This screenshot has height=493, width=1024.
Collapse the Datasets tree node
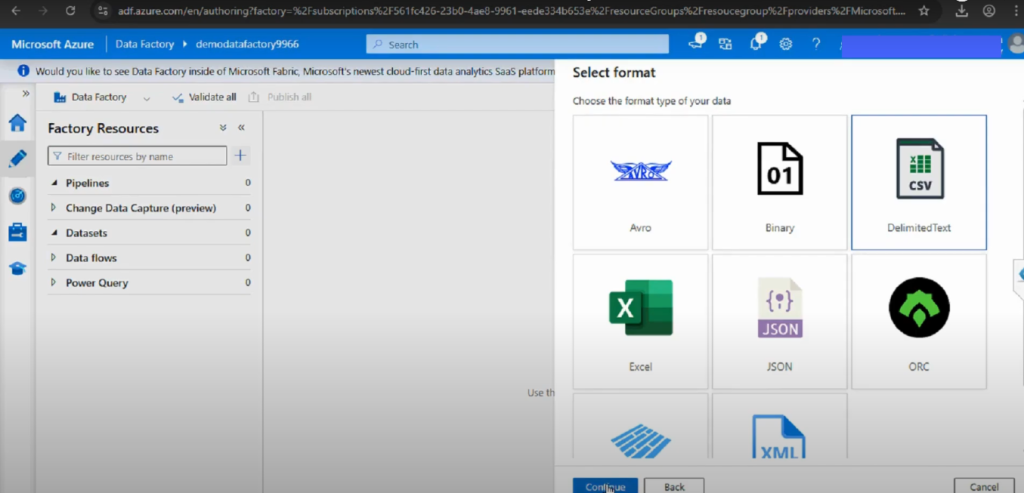54,232
